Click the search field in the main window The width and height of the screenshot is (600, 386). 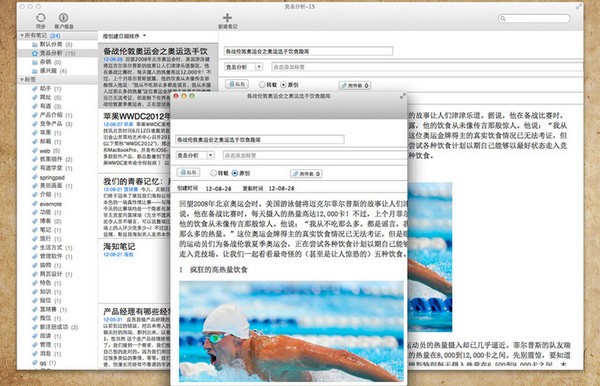534,18
